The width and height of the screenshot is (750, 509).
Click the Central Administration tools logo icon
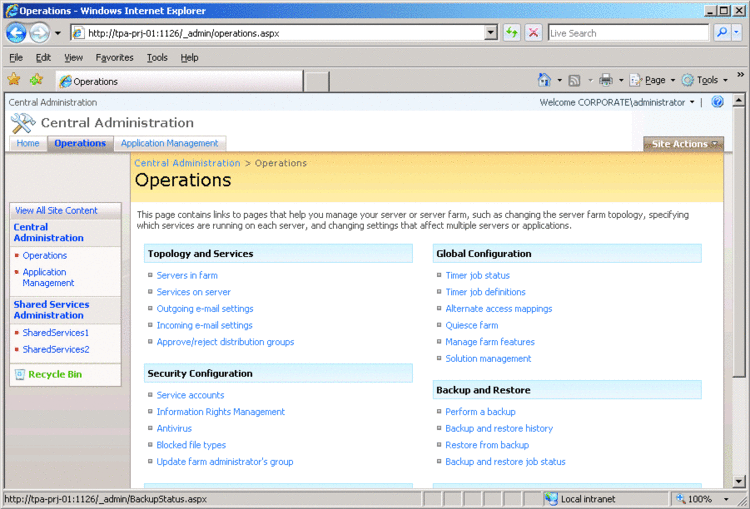22,123
